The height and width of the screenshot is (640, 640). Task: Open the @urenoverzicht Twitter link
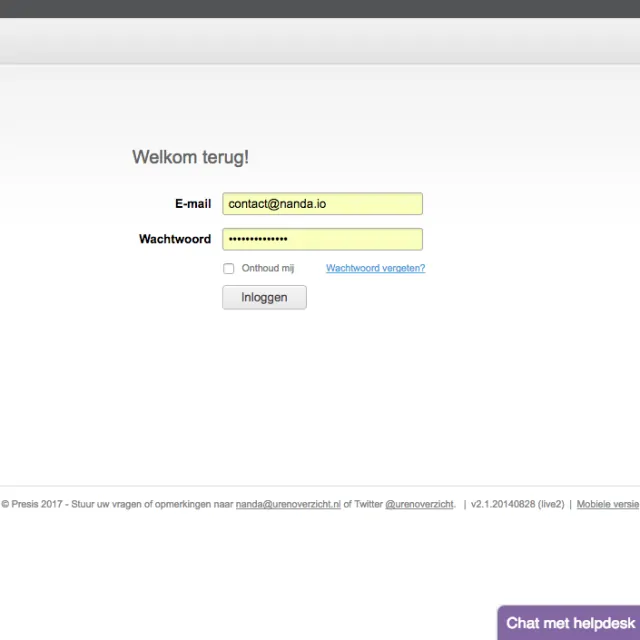pos(419,504)
